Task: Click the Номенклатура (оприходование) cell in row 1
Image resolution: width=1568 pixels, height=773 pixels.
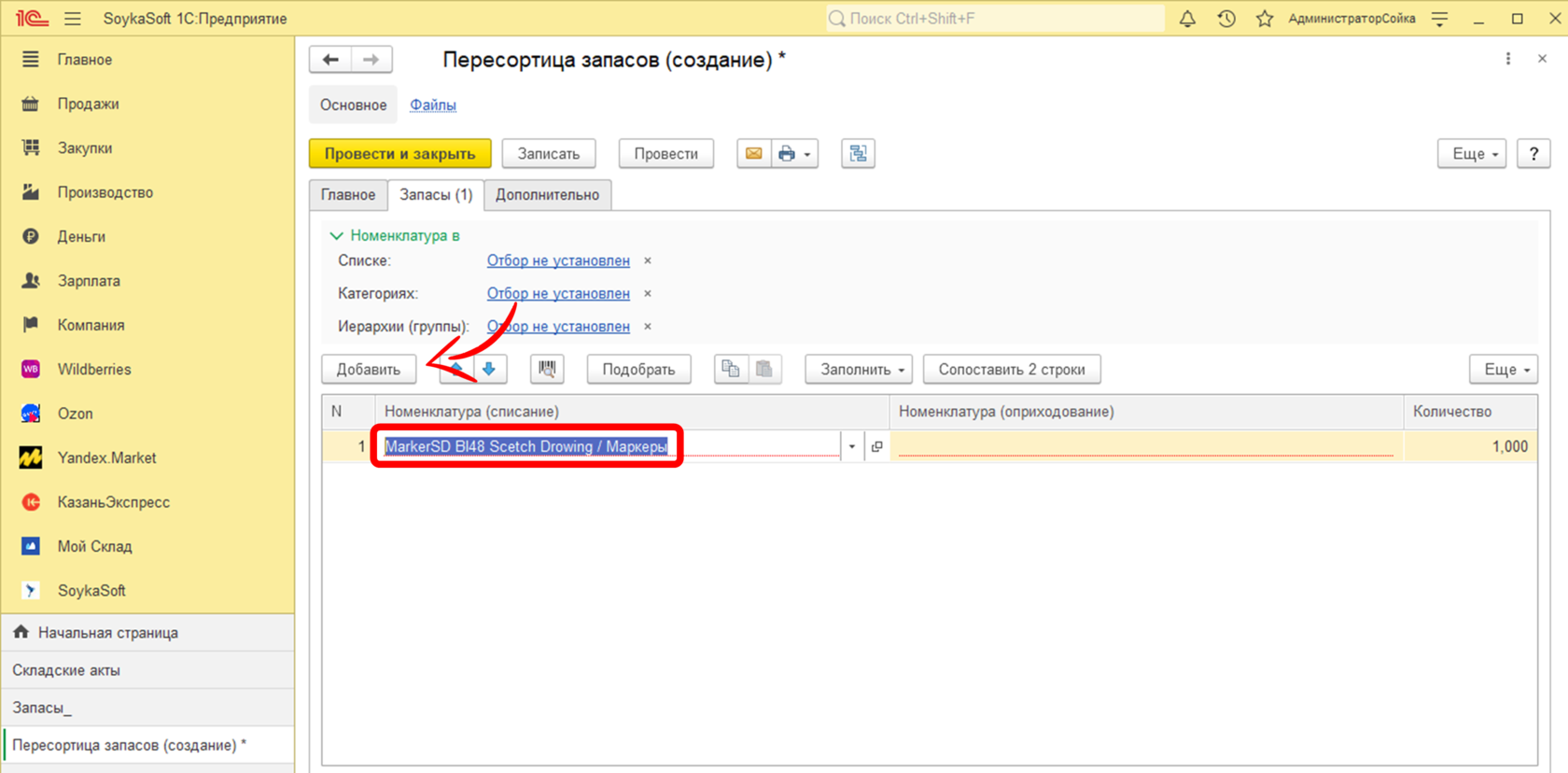Action: coord(1146,447)
